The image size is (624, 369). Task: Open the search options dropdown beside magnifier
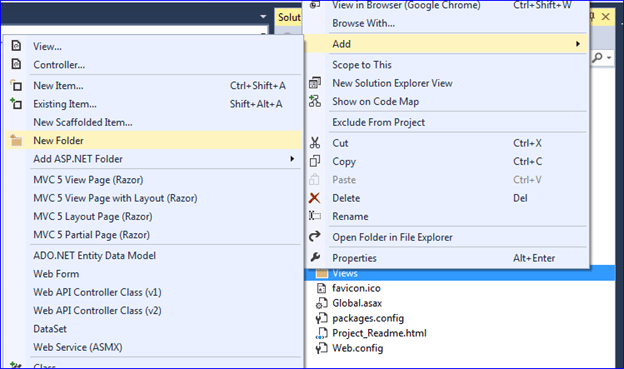pos(609,58)
